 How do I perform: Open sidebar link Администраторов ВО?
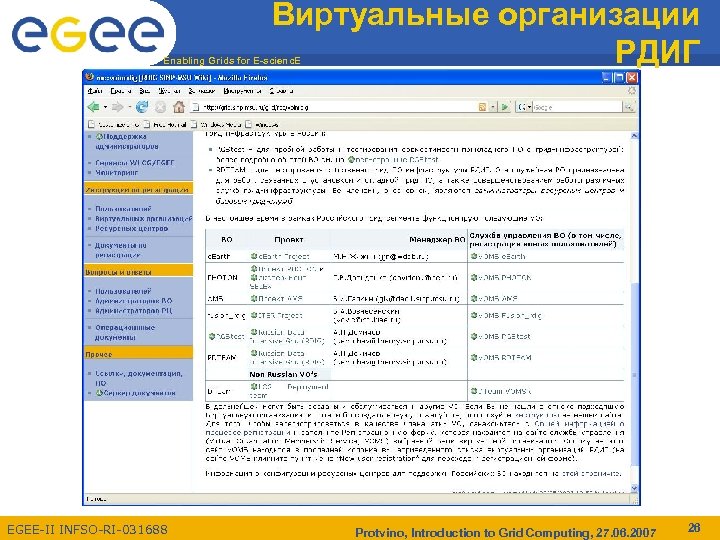134,301
